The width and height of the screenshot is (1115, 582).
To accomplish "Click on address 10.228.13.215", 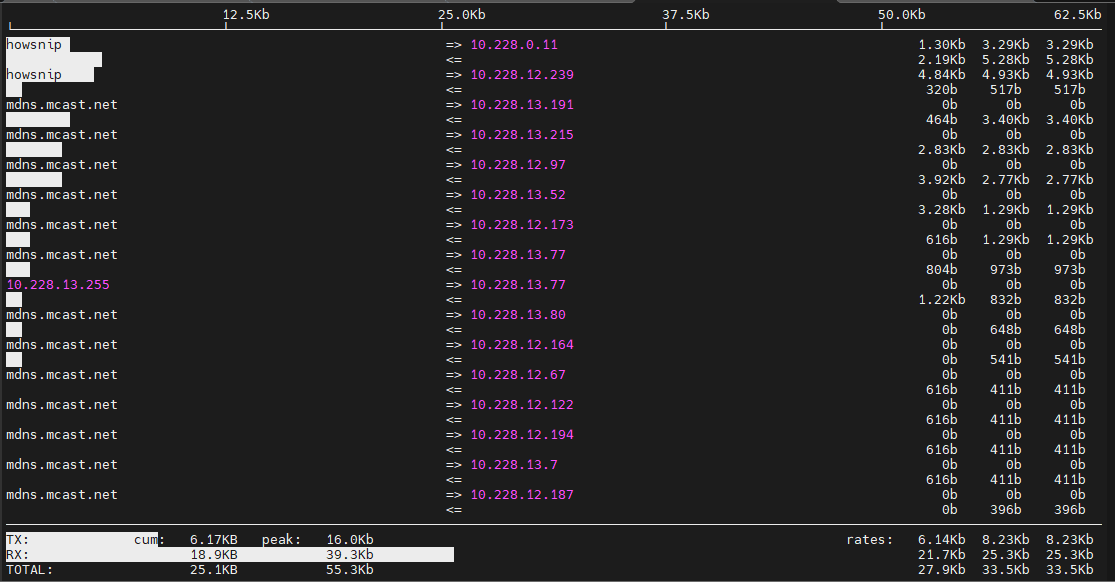I will click(x=522, y=134).
